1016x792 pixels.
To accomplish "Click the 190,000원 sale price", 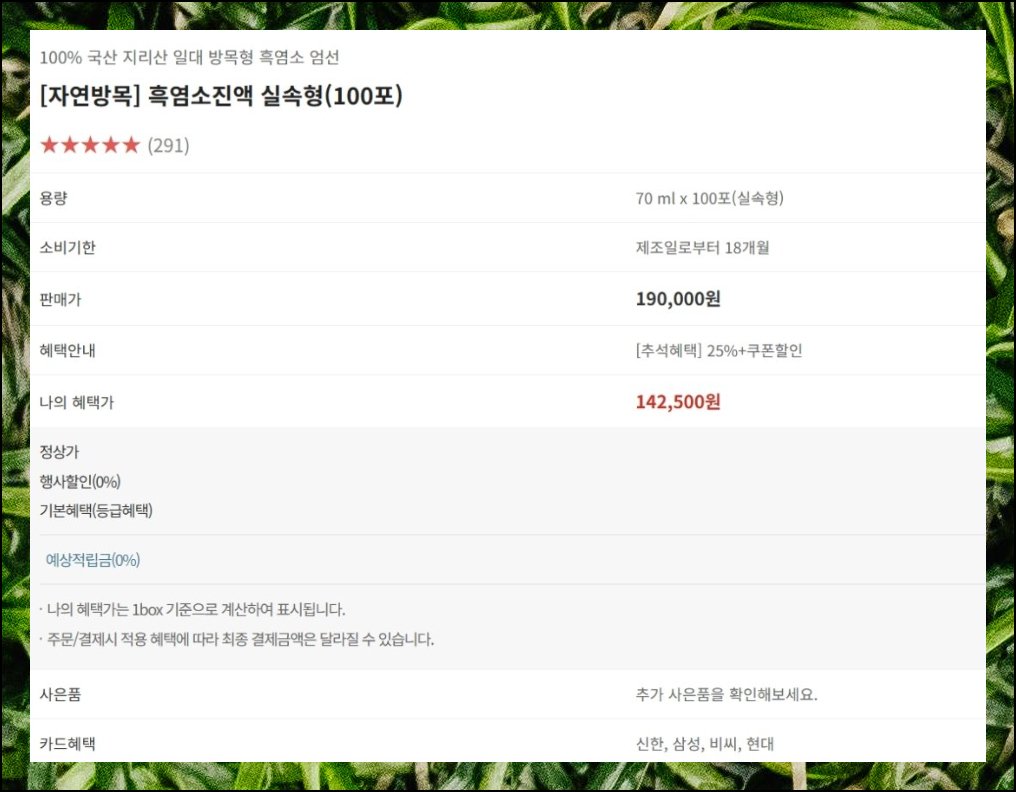I will [x=678, y=299].
